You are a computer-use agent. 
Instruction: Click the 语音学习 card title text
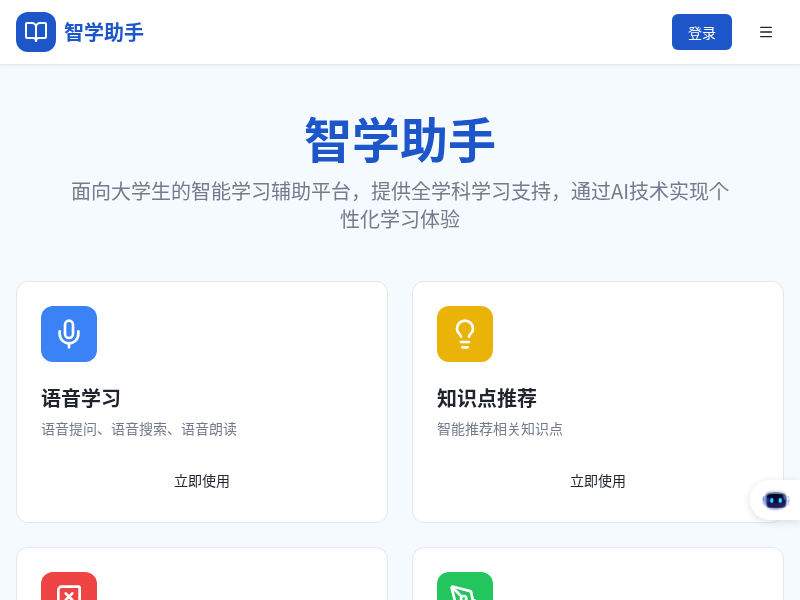coord(80,398)
